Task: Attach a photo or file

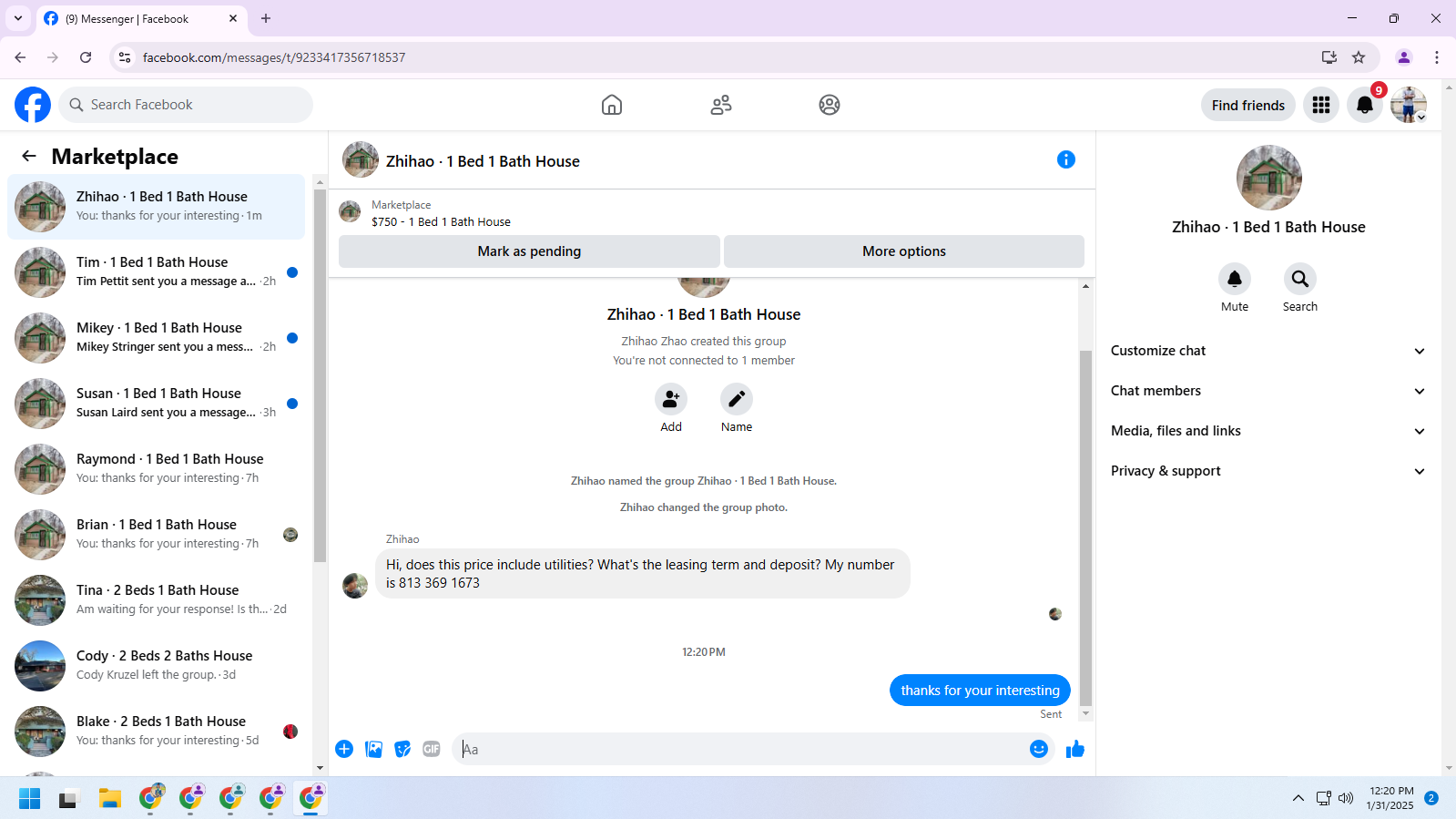Action: click(x=373, y=749)
